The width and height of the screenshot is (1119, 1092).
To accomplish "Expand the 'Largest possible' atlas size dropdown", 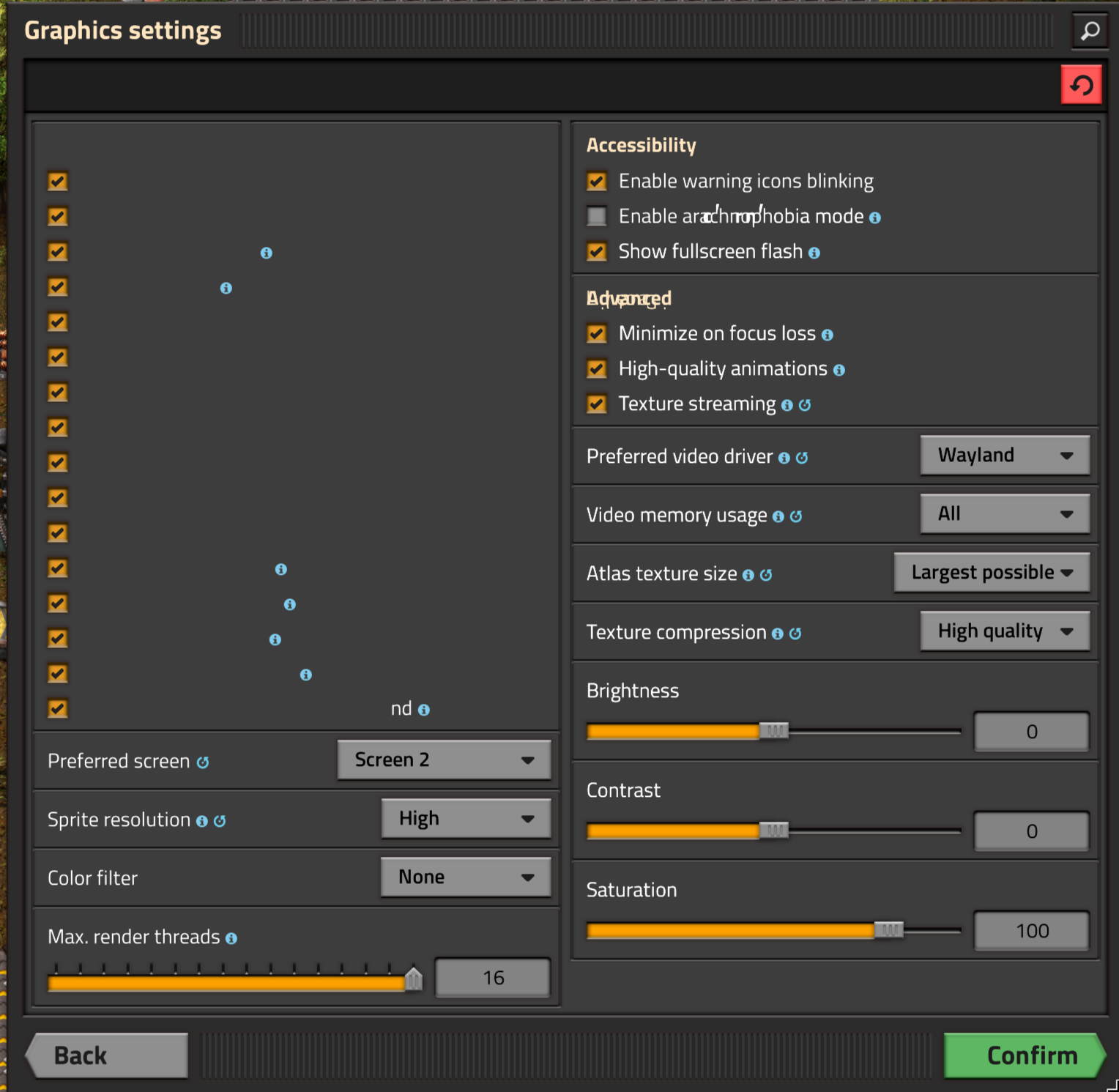I will tap(992, 572).
